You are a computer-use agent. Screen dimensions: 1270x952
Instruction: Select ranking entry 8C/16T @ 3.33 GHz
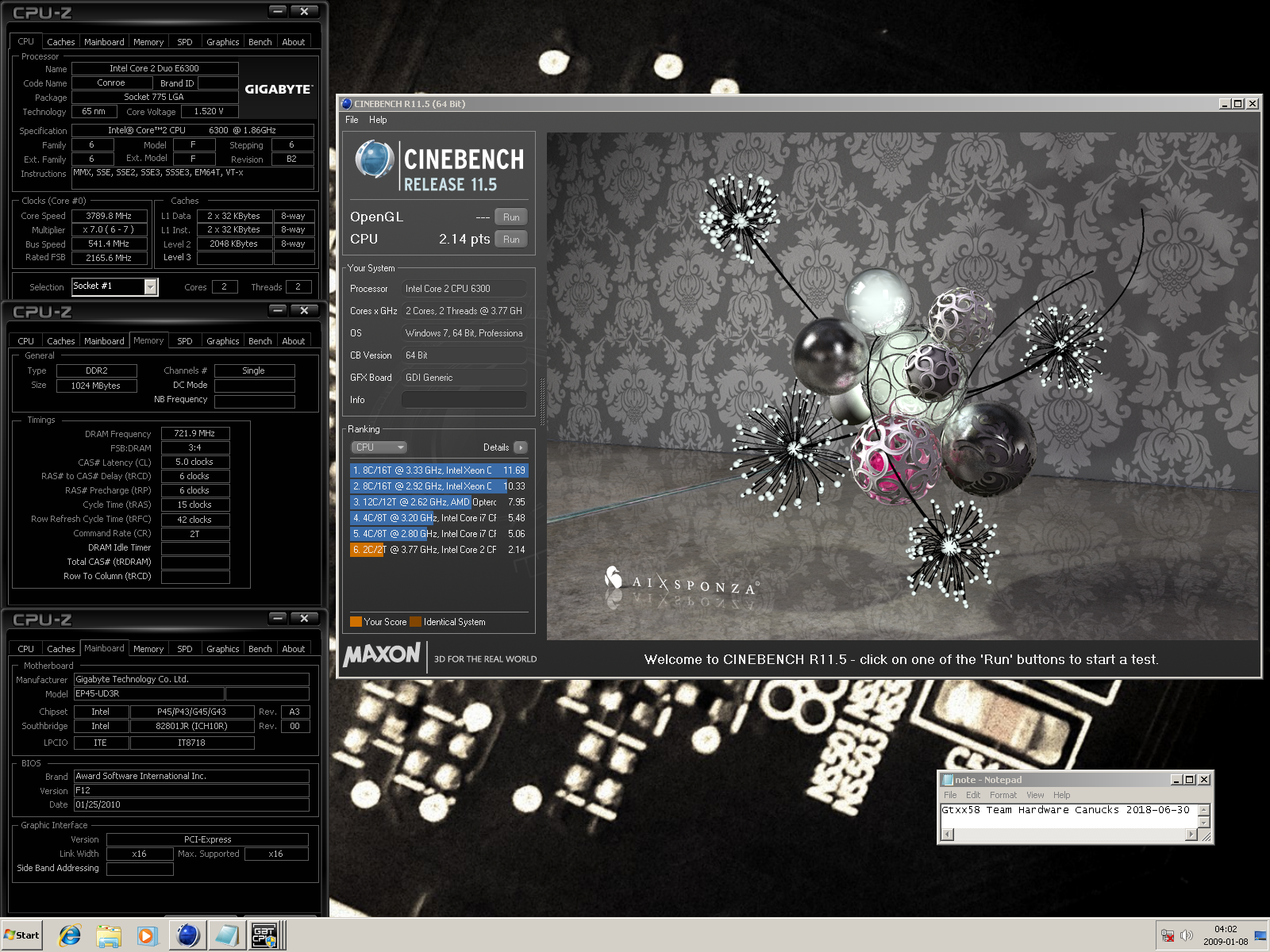pos(439,470)
